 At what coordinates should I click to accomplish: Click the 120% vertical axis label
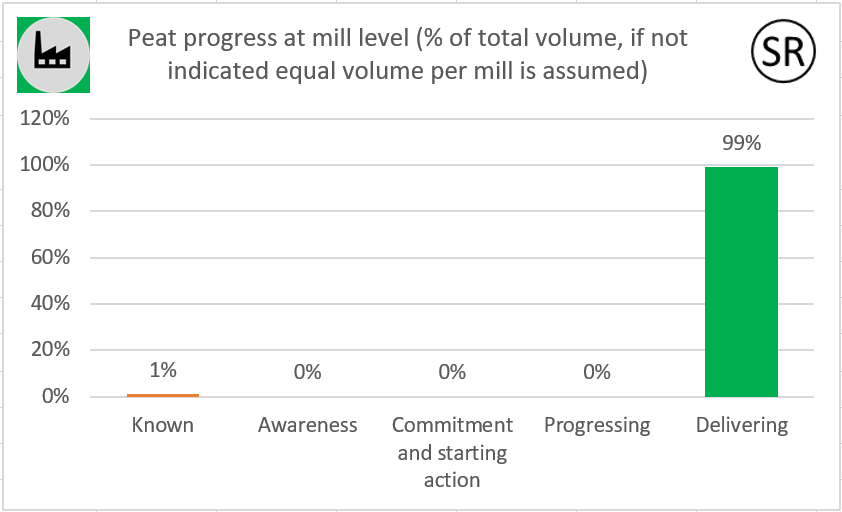pyautogui.click(x=45, y=118)
